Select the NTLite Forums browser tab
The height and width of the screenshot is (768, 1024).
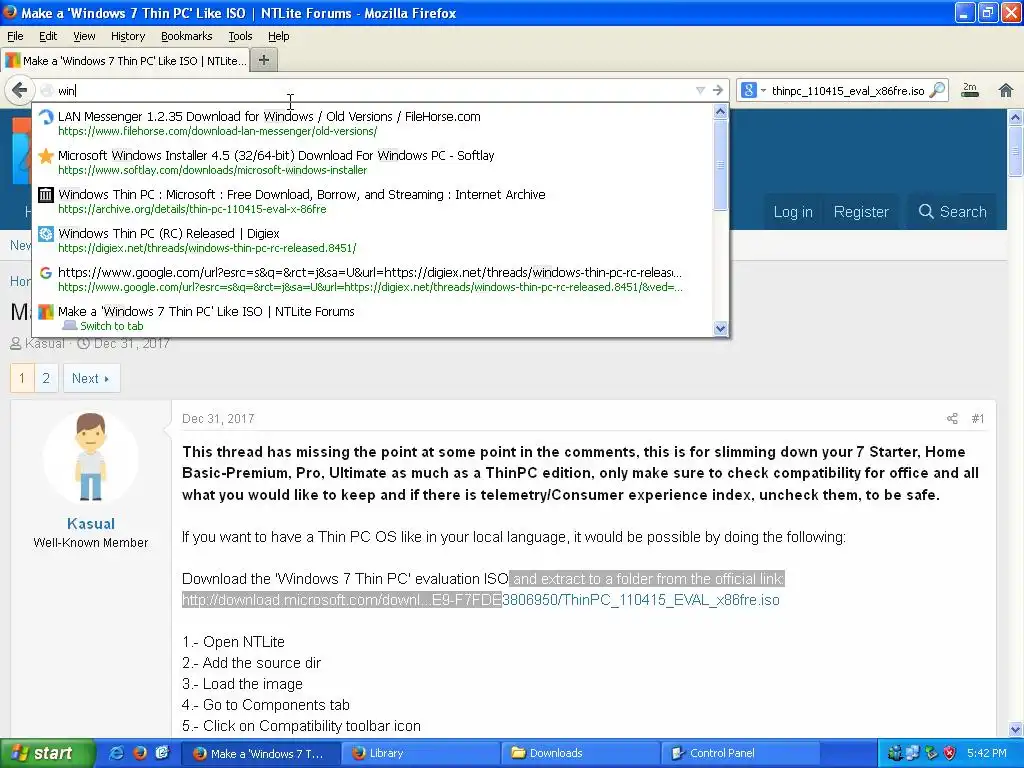pyautogui.click(x=126, y=61)
